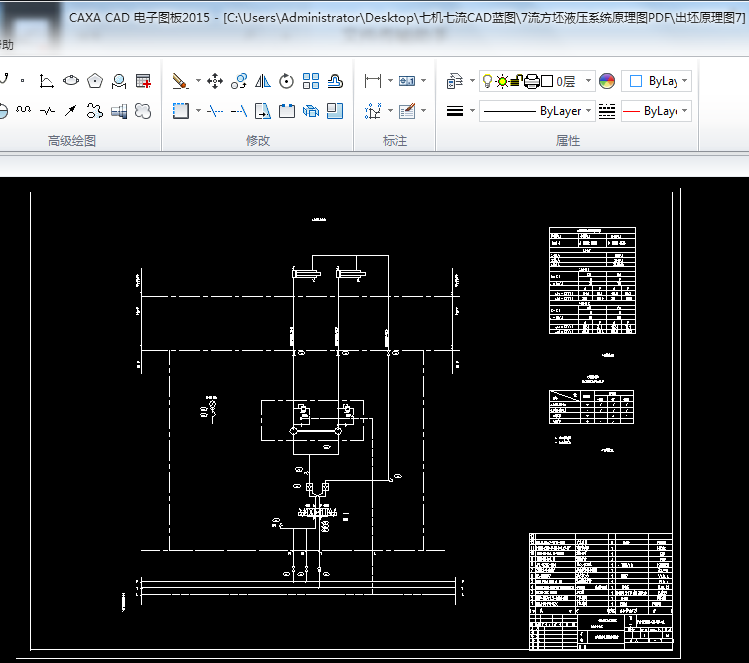
Task: Open the color wheel picker
Action: [606, 81]
